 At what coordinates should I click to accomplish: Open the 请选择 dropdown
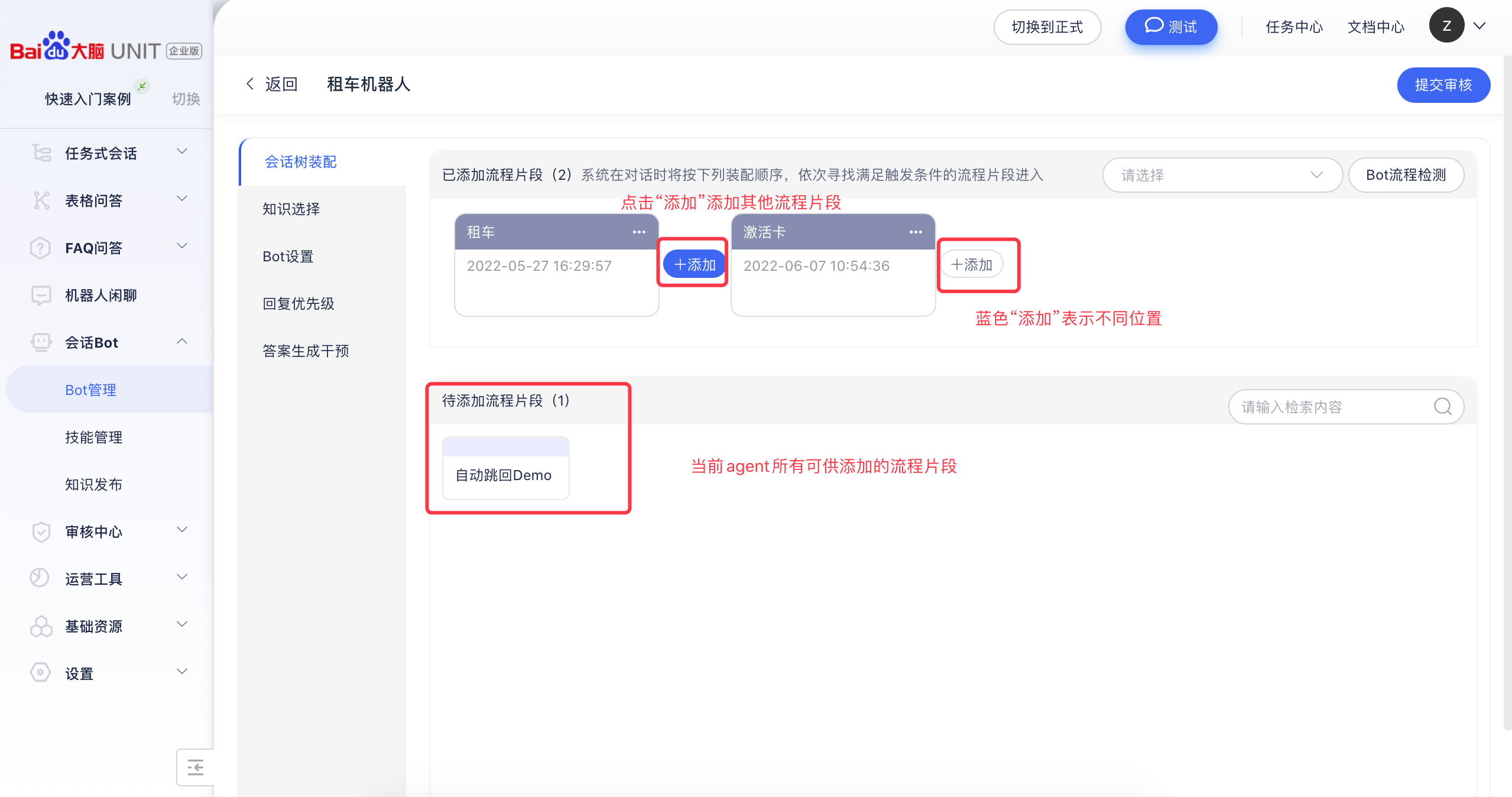(1222, 175)
